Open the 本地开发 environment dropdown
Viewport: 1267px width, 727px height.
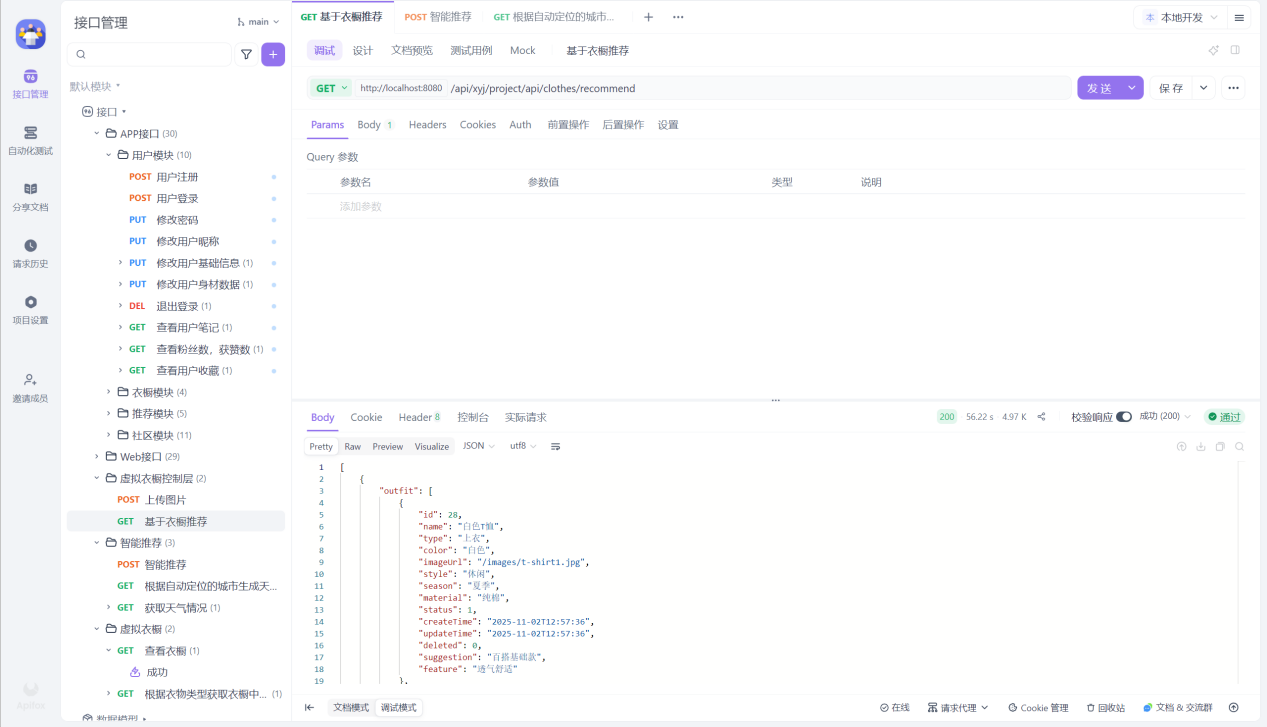(1180, 18)
